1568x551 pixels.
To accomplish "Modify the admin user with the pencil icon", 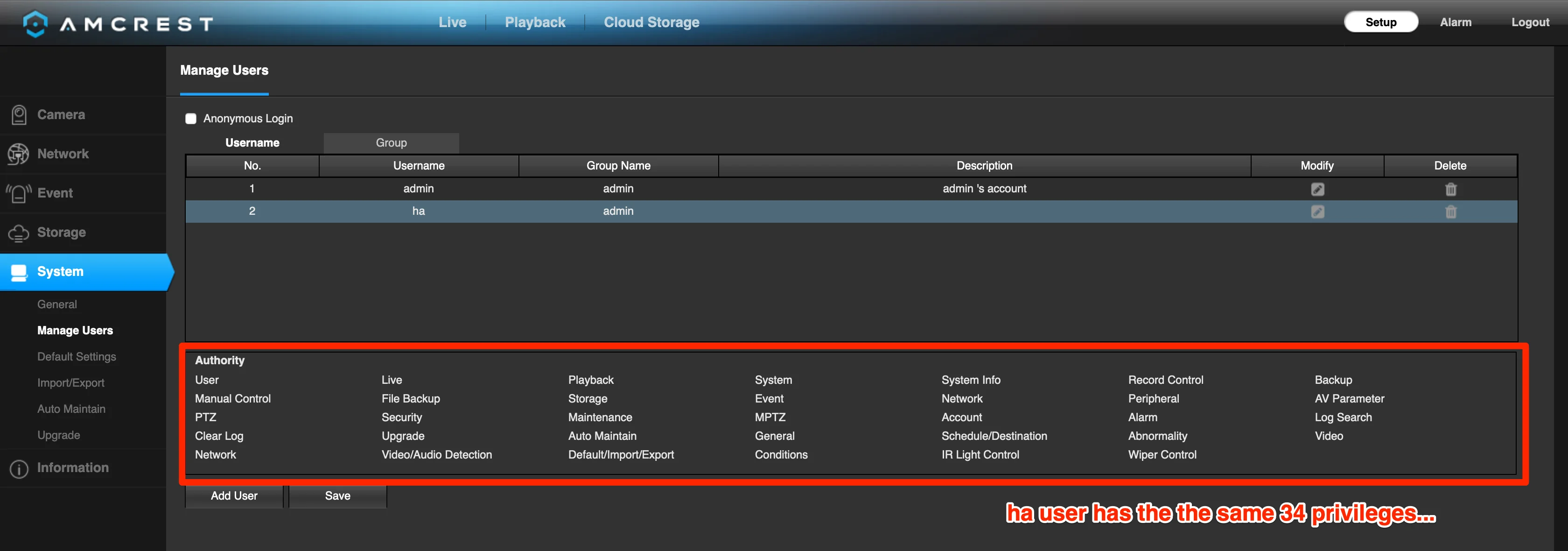I will pos(1317,189).
